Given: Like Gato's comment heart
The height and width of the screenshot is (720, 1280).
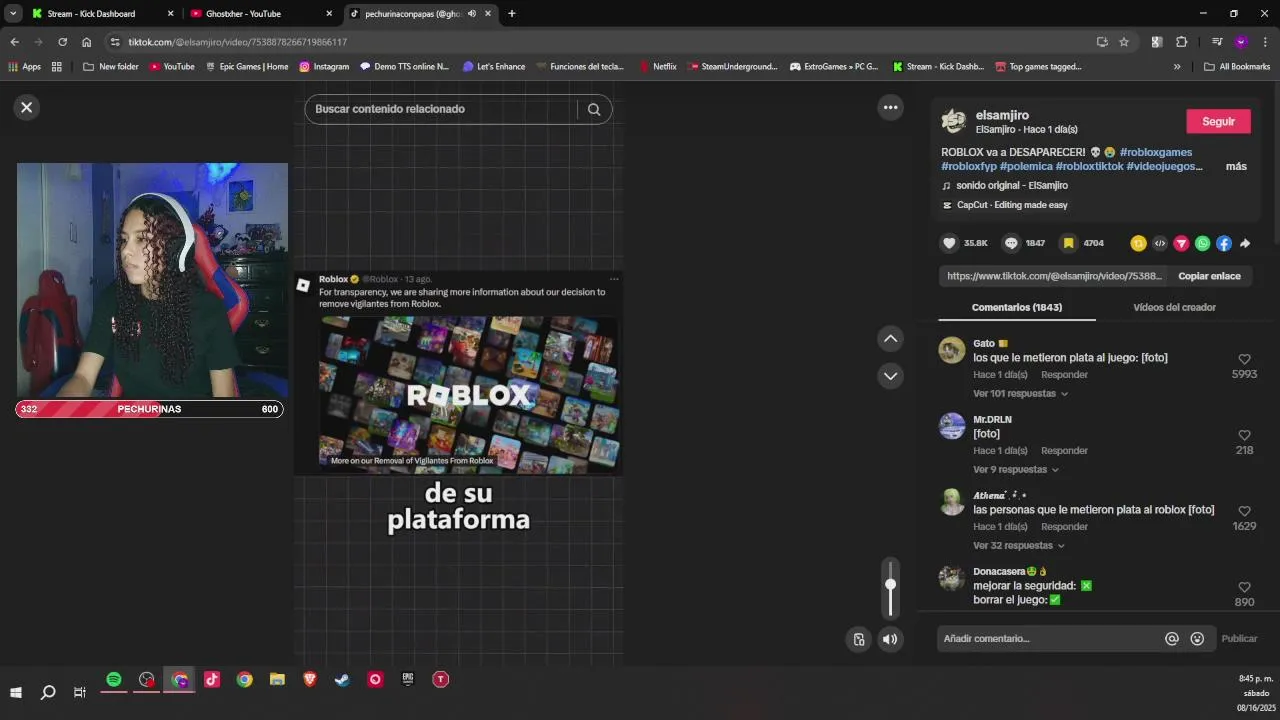Looking at the screenshot, I should (1244, 359).
